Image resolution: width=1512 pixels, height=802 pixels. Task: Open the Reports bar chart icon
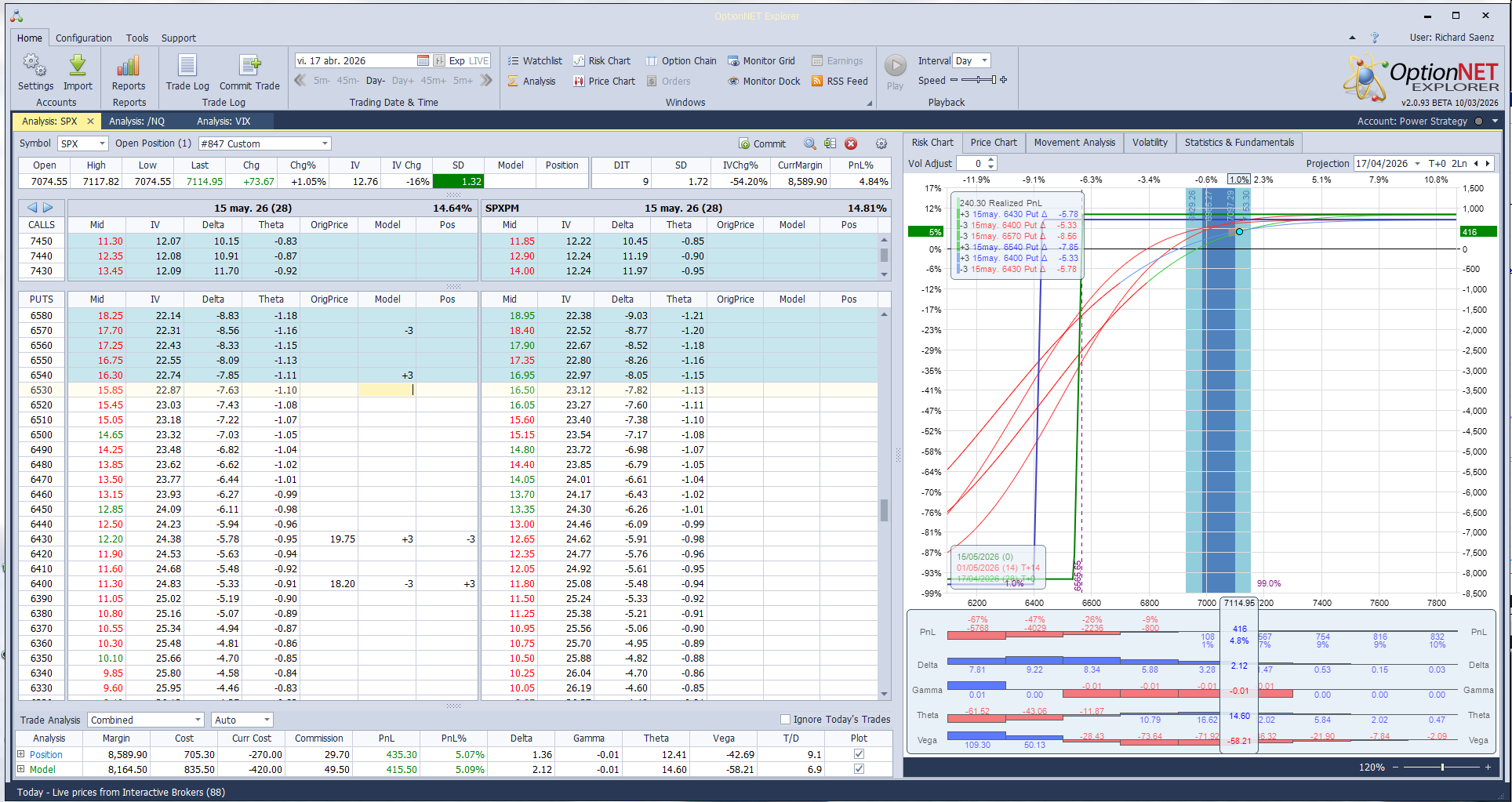coord(129,72)
